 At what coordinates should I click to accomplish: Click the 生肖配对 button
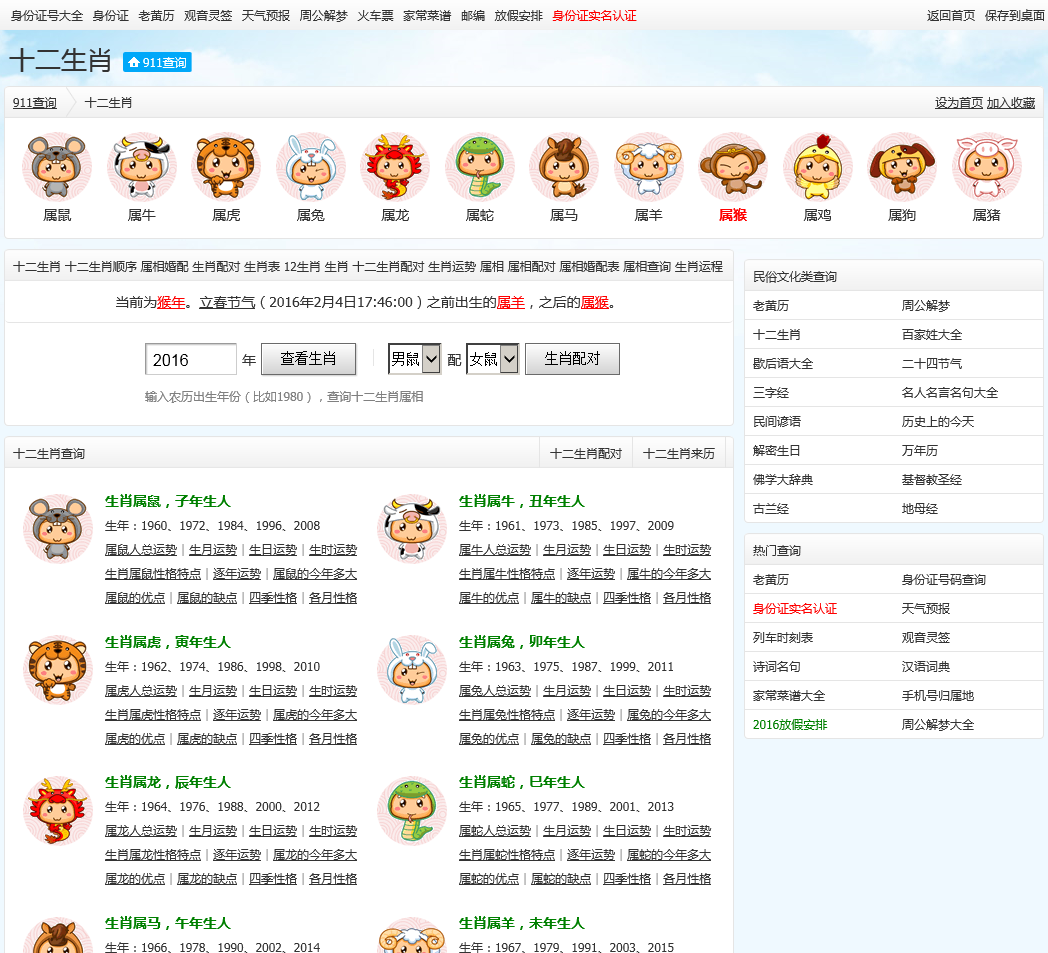(572, 359)
